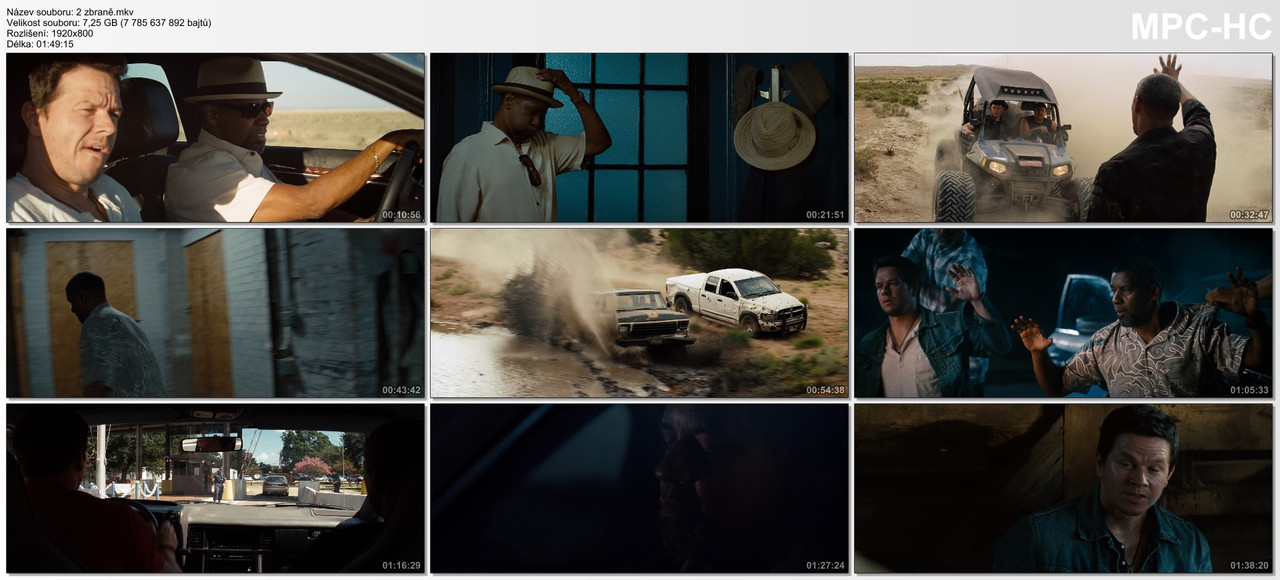Click the 01:16:29 timestamp label
The width and height of the screenshot is (1280, 580).
(401, 565)
